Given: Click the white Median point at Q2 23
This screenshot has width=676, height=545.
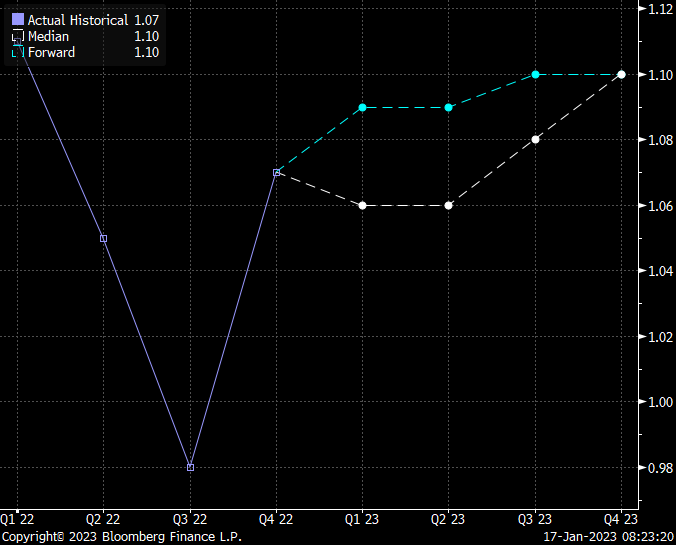Looking at the screenshot, I should coord(449,205).
